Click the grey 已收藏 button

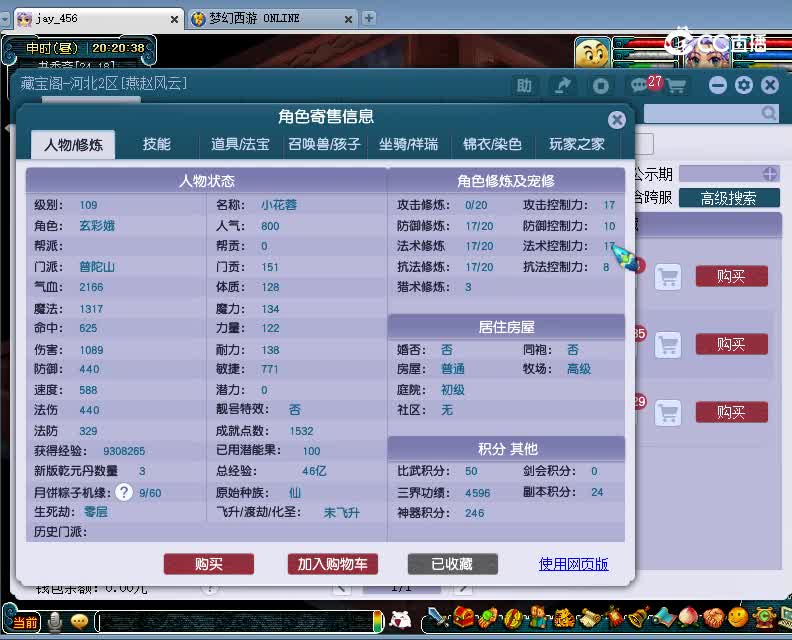[x=453, y=564]
